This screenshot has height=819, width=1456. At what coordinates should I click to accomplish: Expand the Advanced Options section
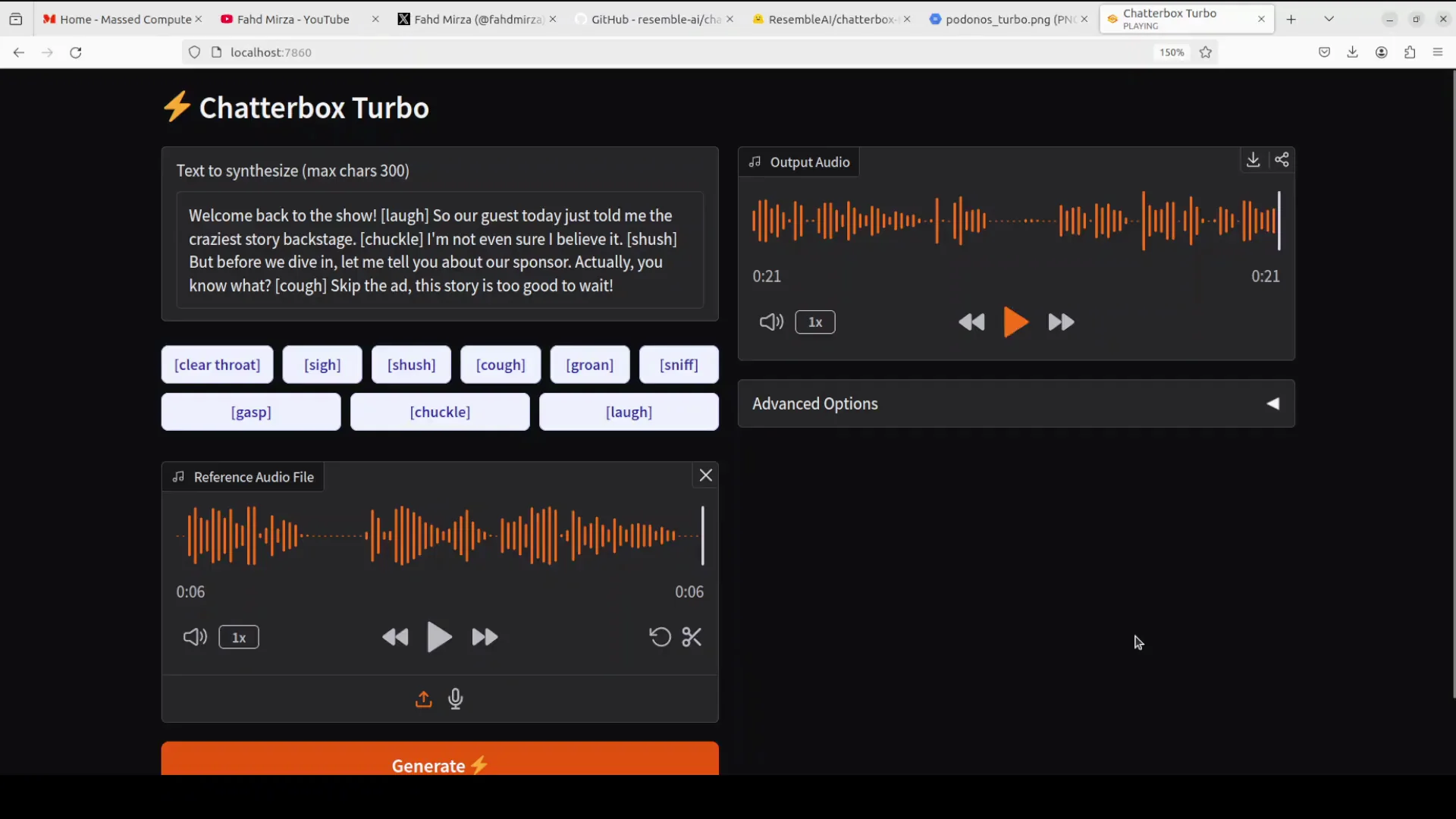coord(1272,403)
